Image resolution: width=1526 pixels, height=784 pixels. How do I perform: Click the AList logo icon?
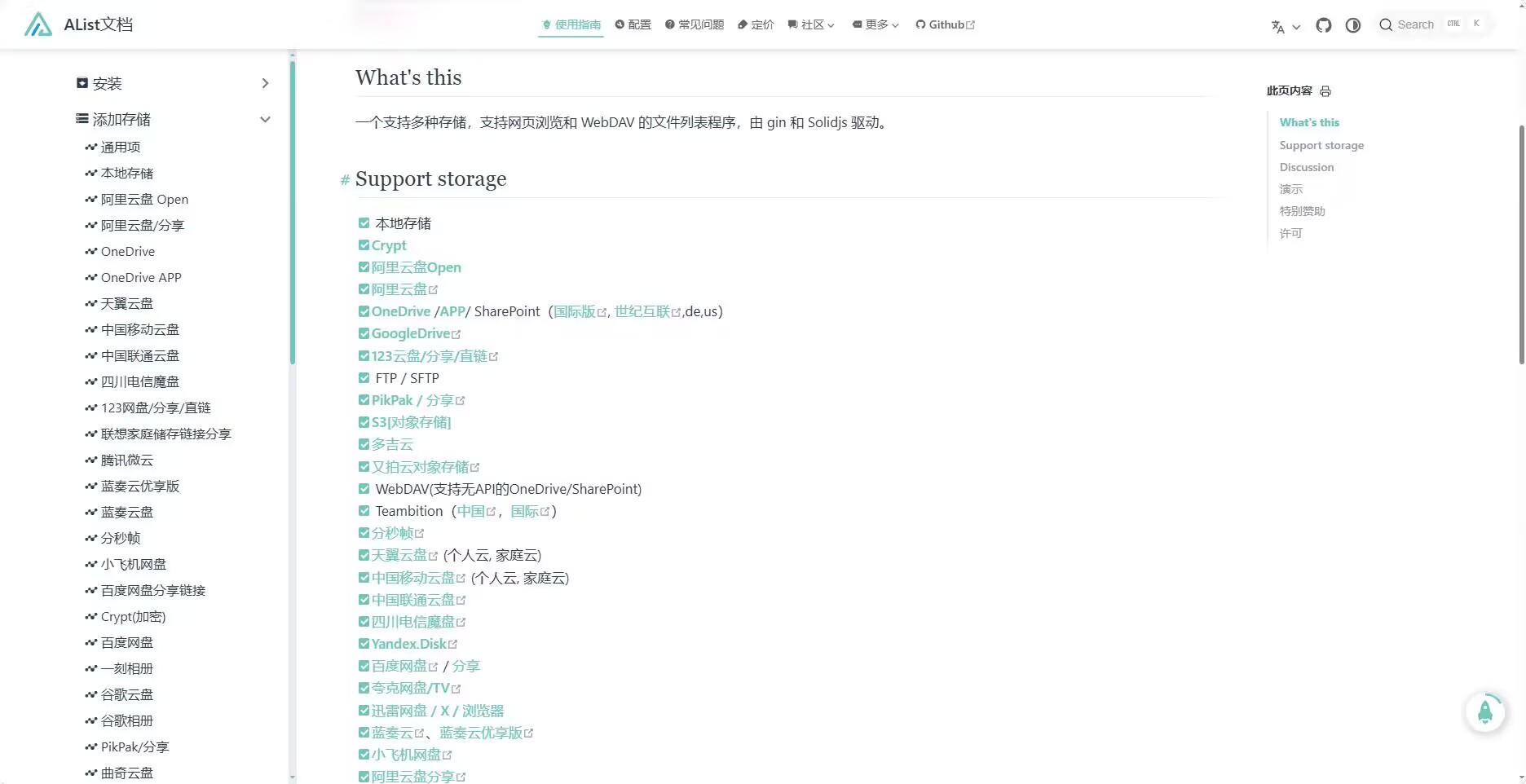coord(37,24)
